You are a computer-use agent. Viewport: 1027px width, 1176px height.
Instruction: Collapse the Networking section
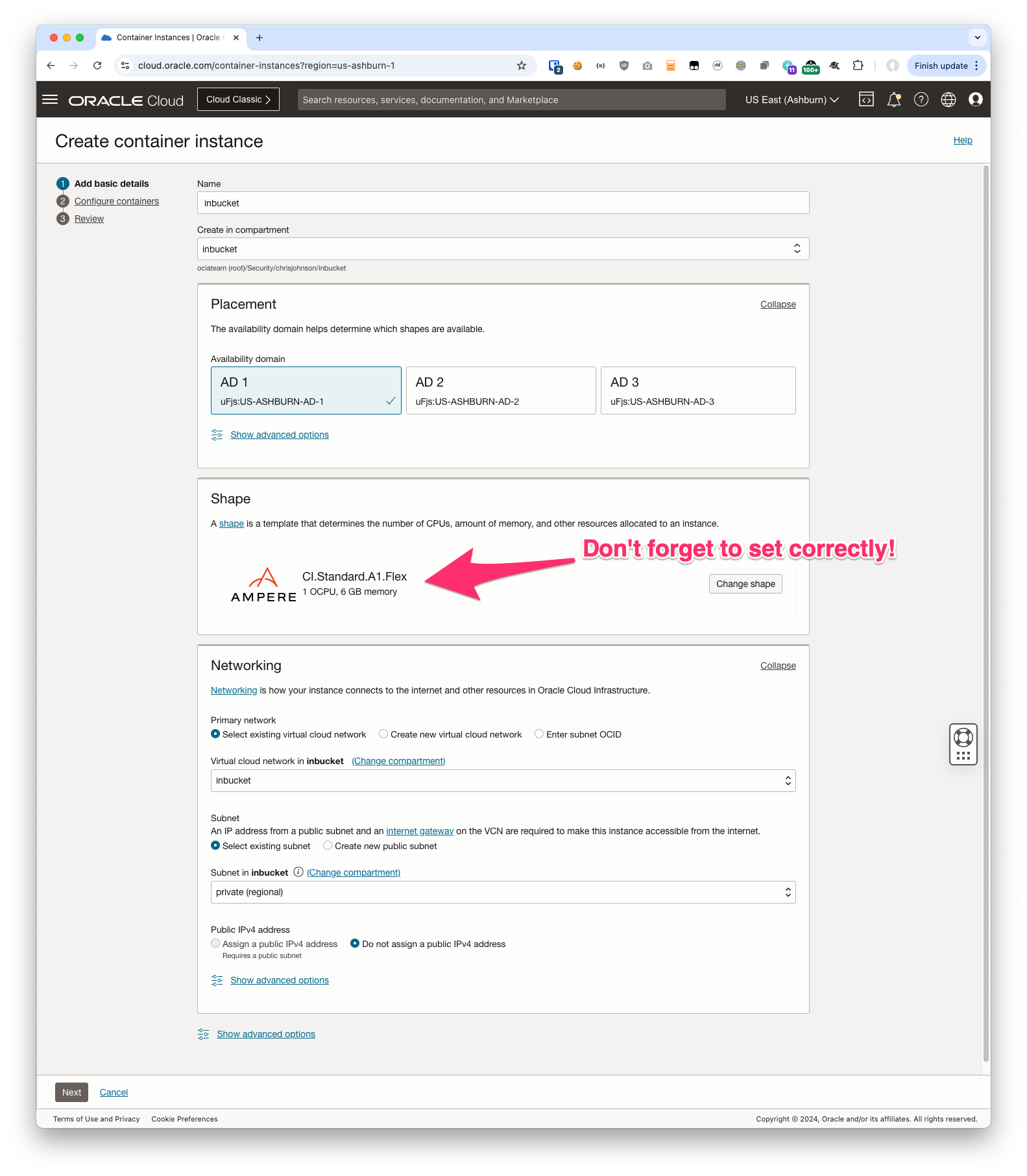(778, 666)
